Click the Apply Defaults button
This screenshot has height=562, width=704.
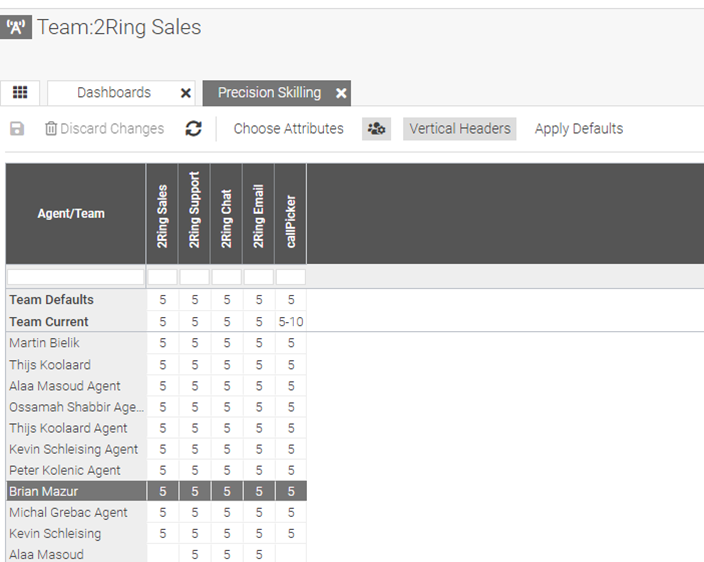click(x=578, y=129)
